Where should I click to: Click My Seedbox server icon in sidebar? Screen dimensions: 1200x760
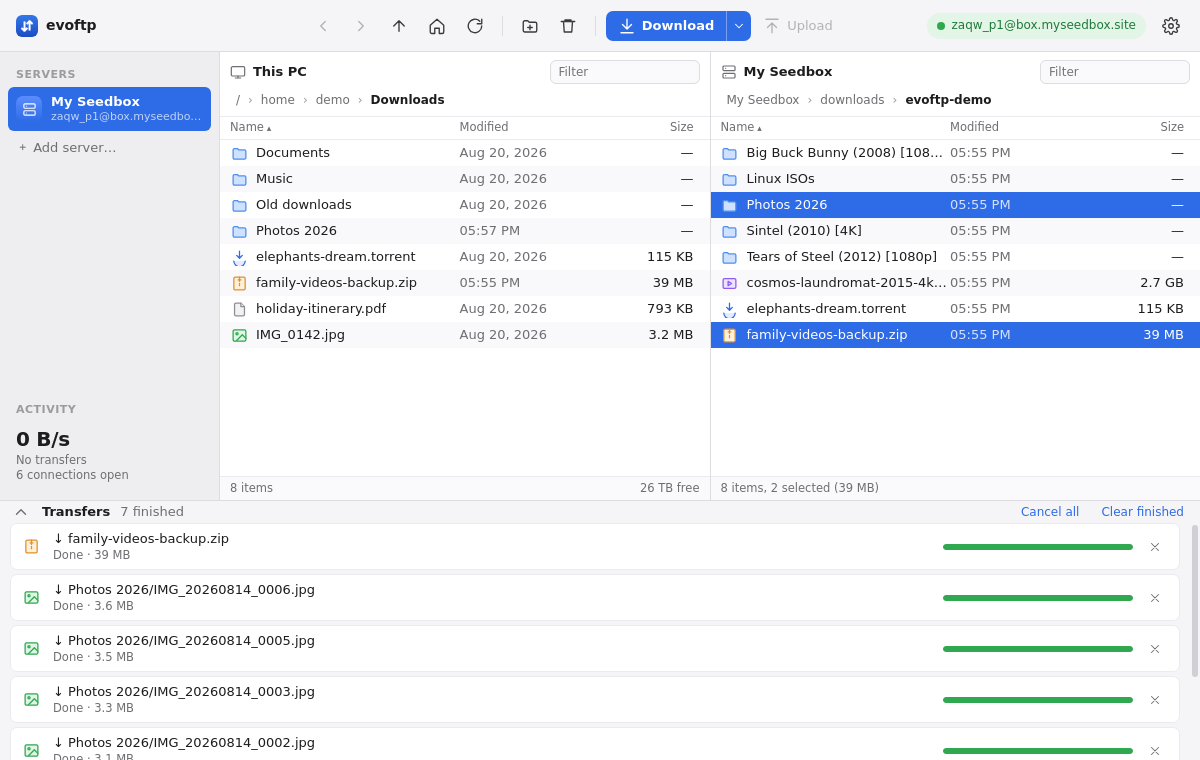pos(30,109)
